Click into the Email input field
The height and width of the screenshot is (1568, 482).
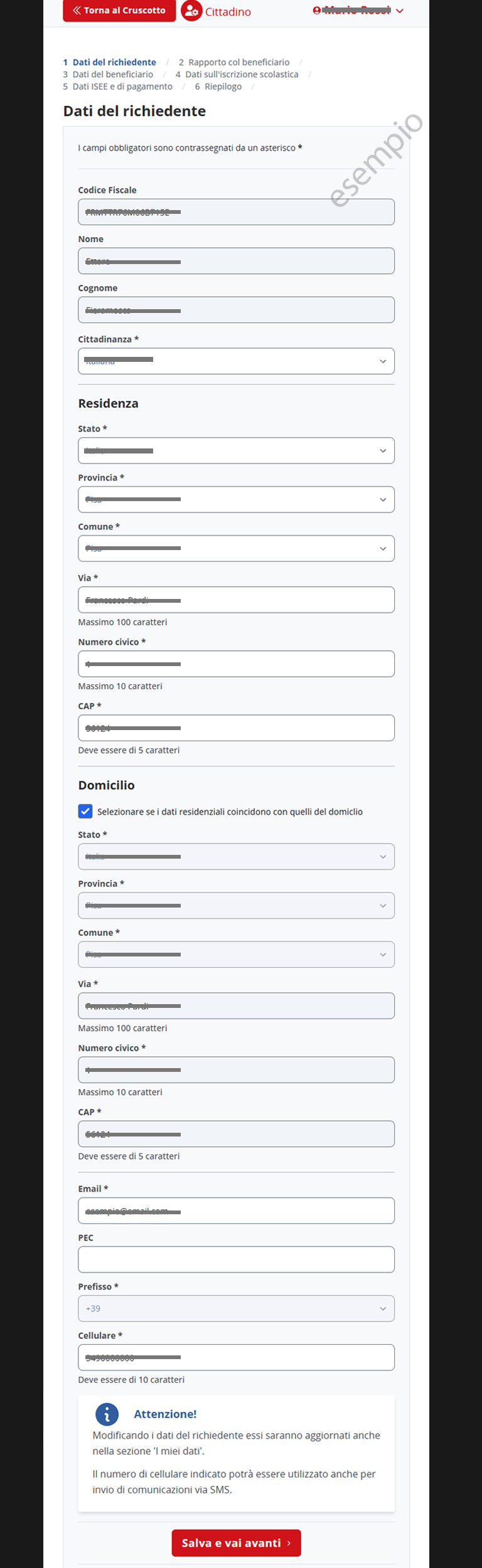click(236, 1210)
